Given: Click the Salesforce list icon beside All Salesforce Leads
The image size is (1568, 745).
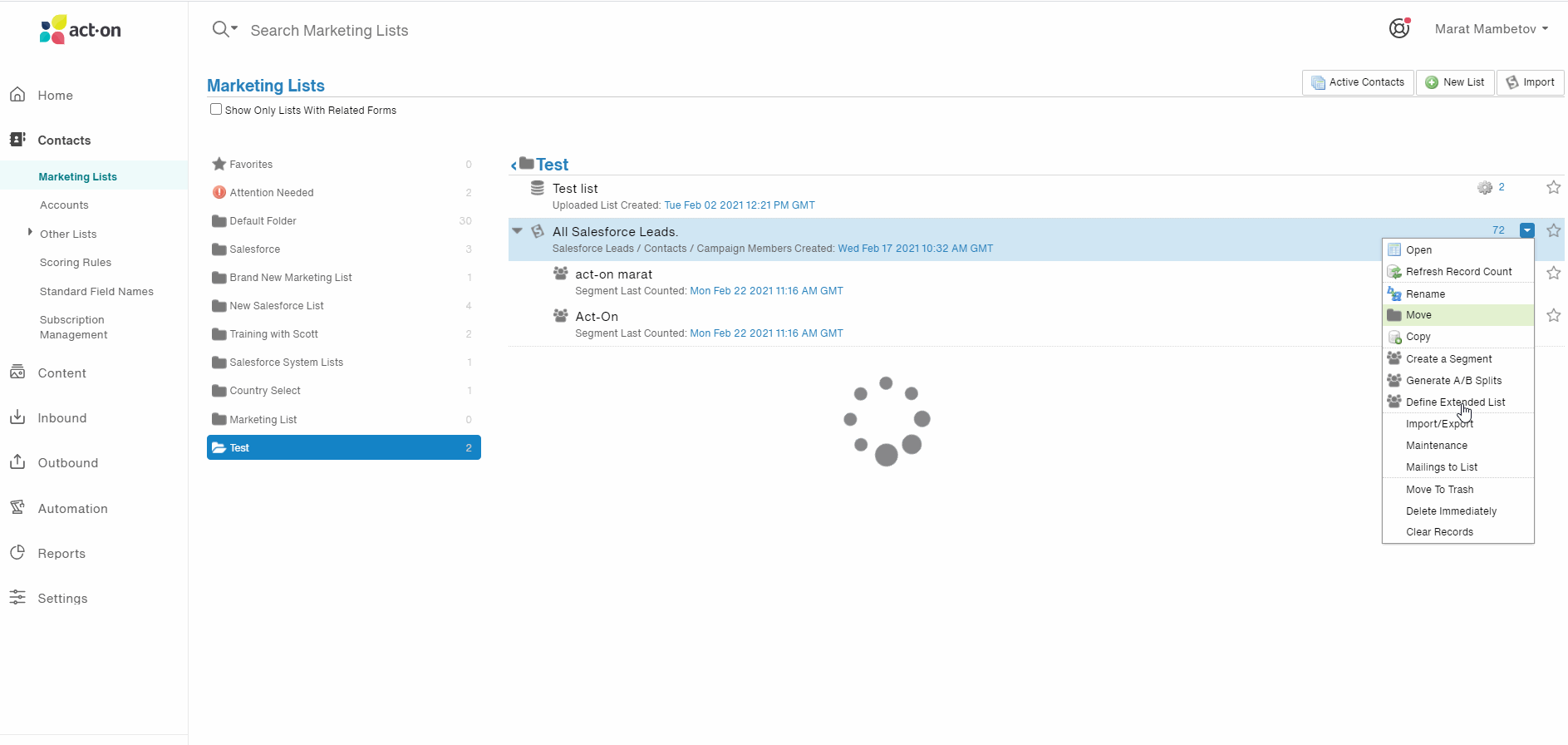Looking at the screenshot, I should (x=538, y=231).
